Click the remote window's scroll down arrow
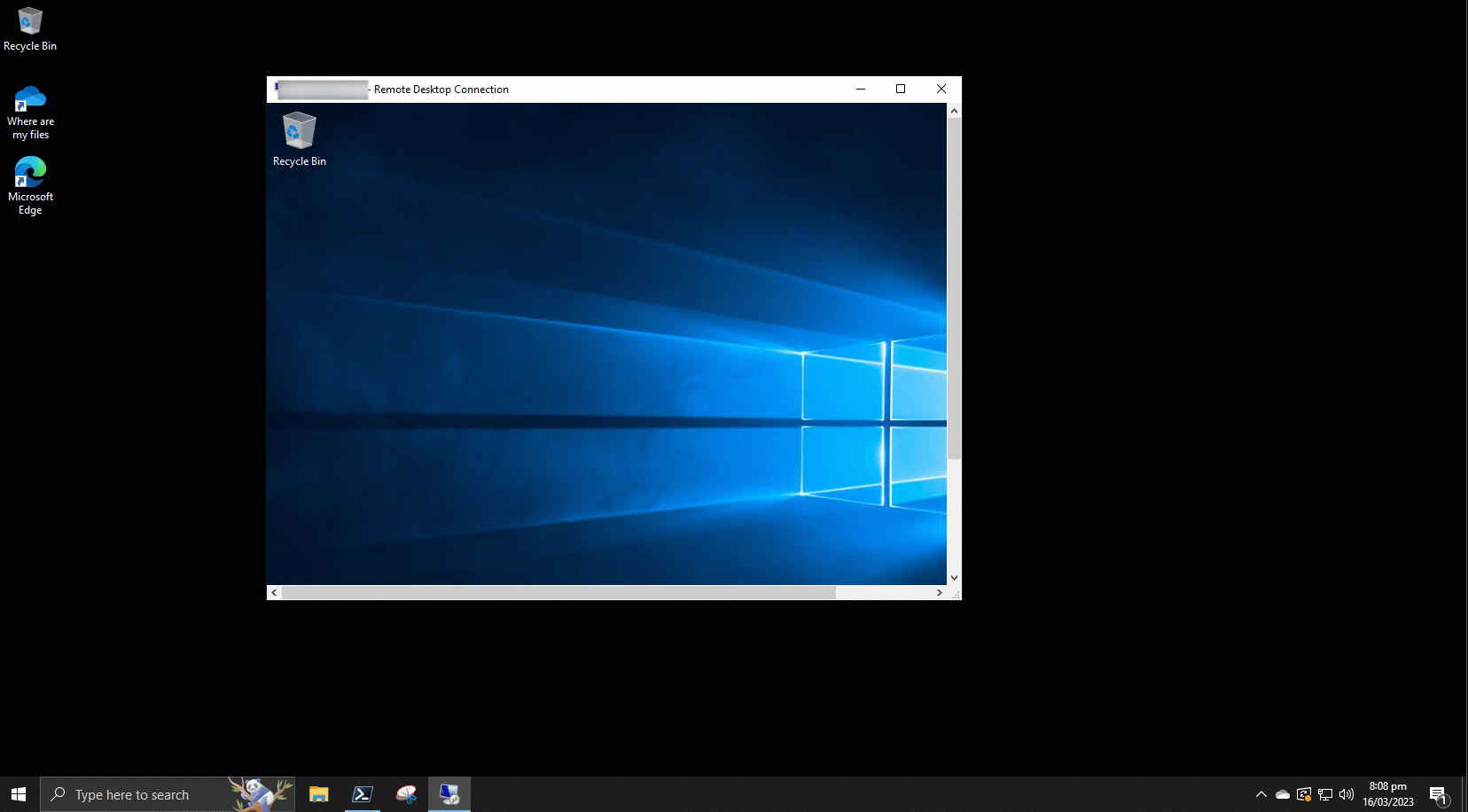Image resolution: width=1468 pixels, height=812 pixels. pyautogui.click(x=954, y=578)
